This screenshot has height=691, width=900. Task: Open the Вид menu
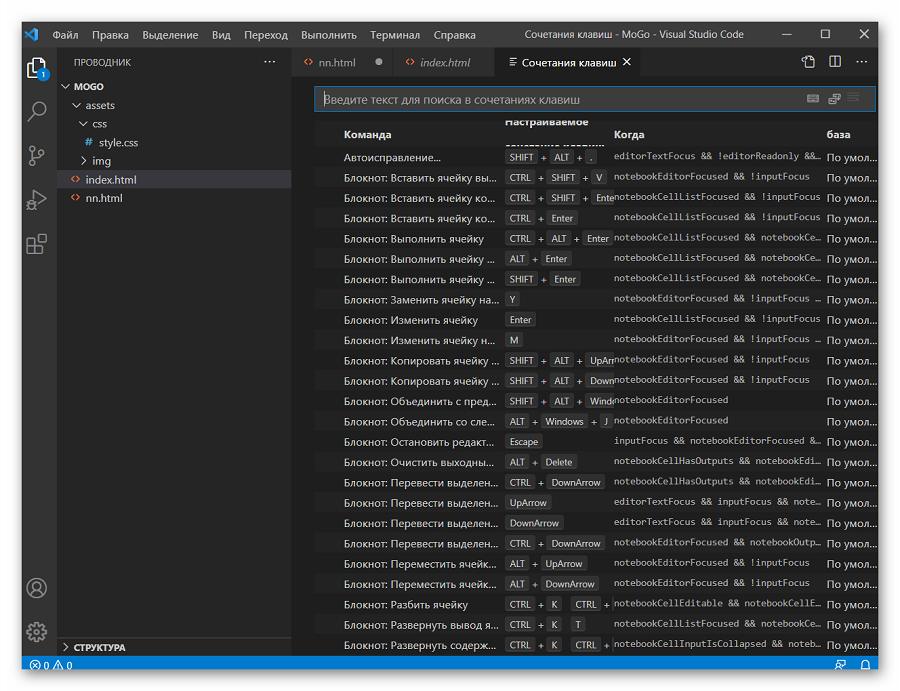point(221,34)
